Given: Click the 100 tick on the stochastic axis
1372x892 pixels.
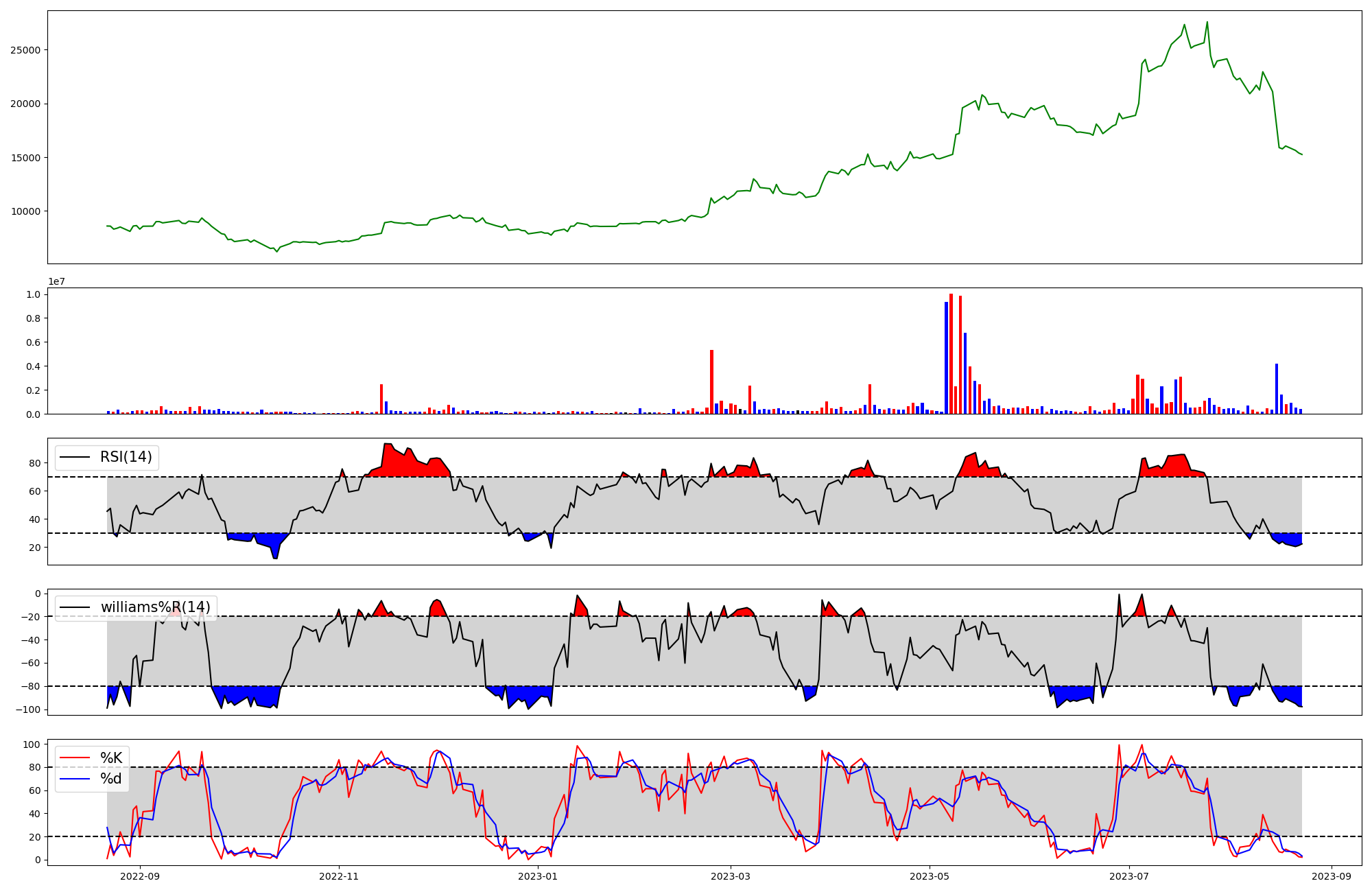Looking at the screenshot, I should (x=32, y=744).
